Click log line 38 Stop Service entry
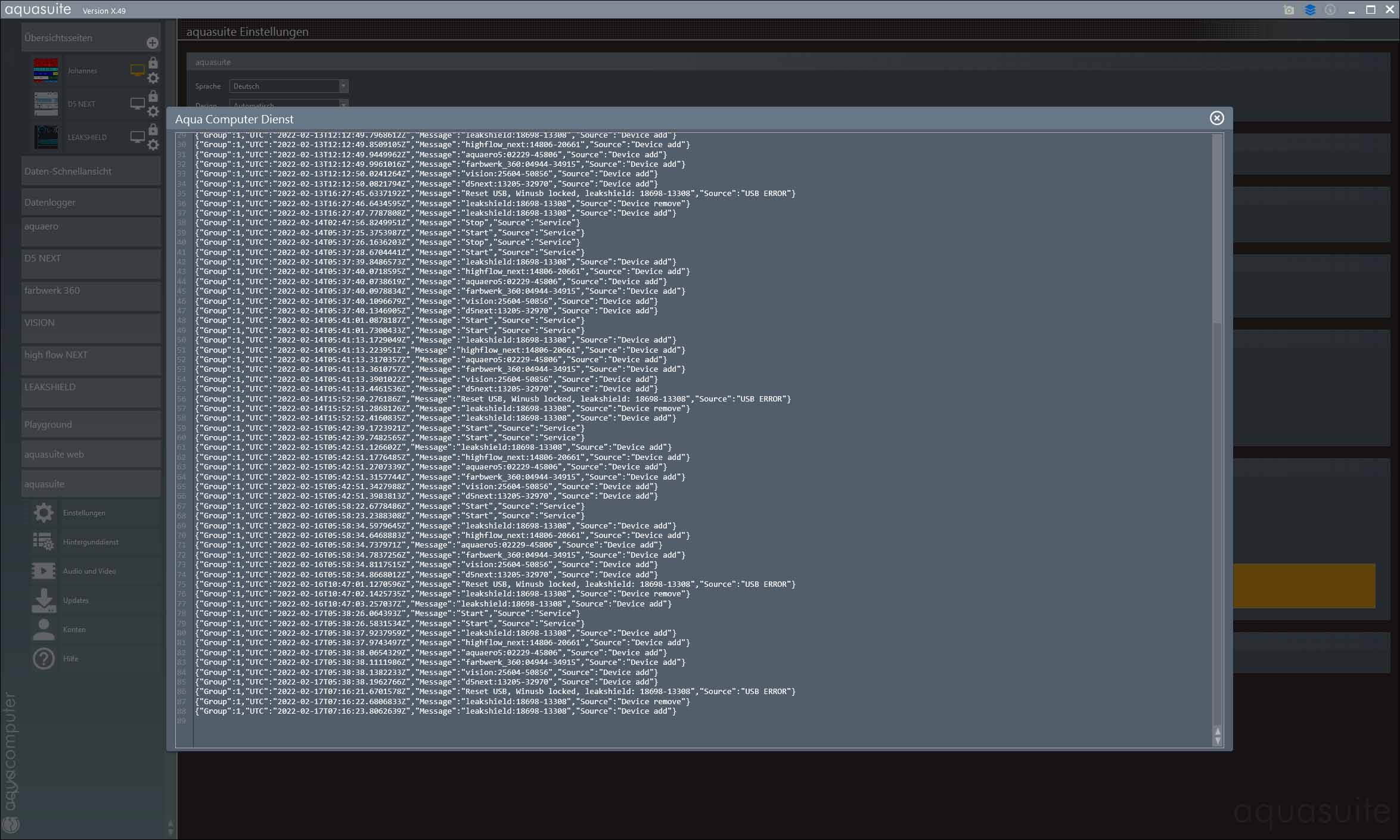Screen dimensions: 1400x840 tap(387, 222)
